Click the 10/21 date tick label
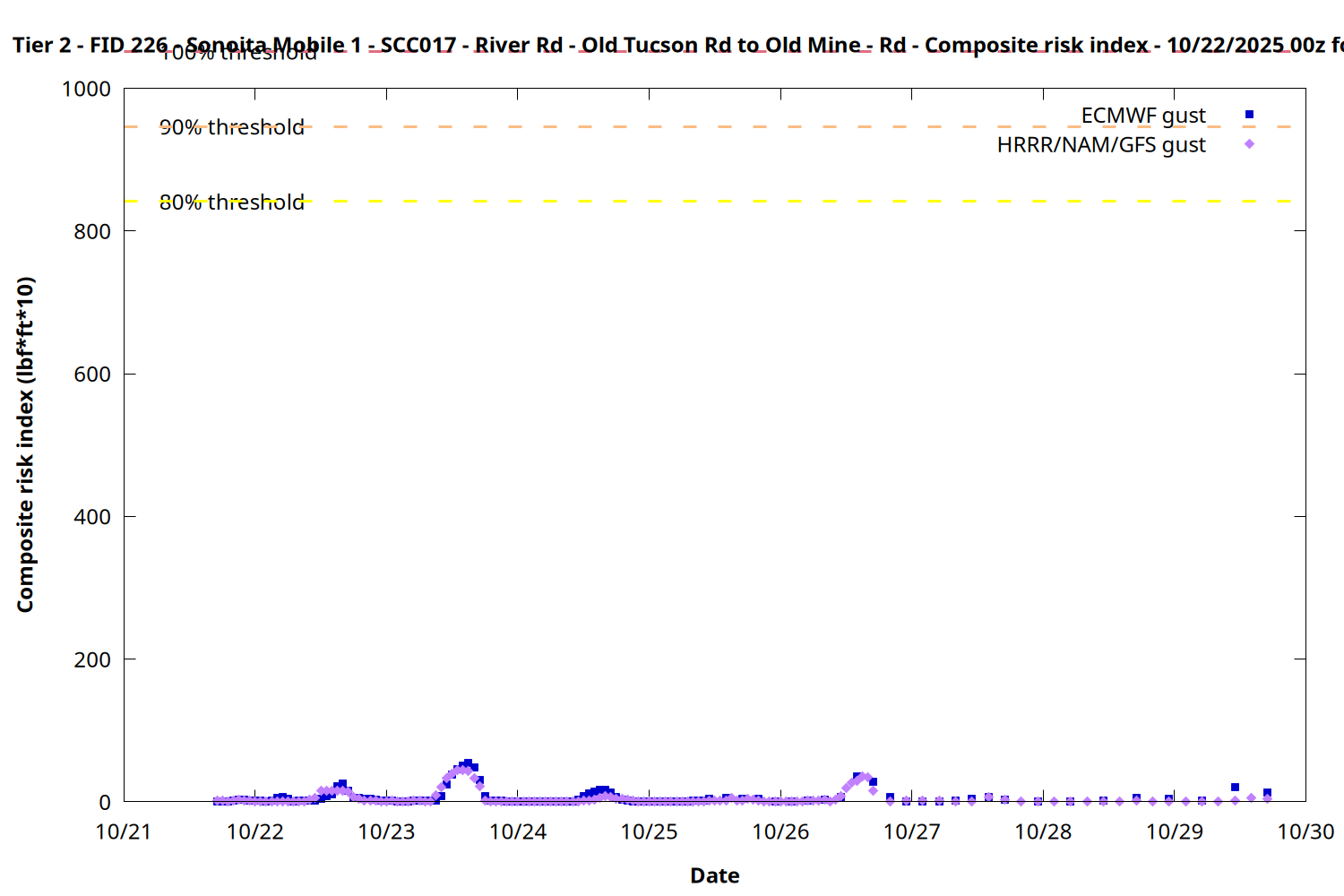 pyautogui.click(x=124, y=832)
